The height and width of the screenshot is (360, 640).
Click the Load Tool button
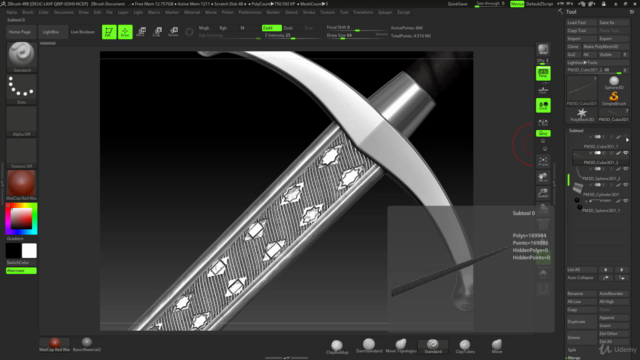[582, 22]
